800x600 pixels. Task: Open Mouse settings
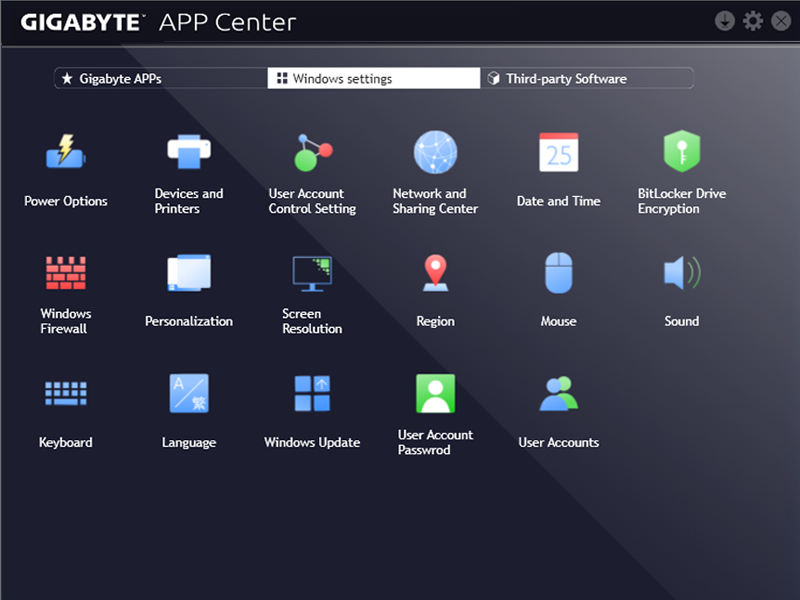[x=559, y=273]
